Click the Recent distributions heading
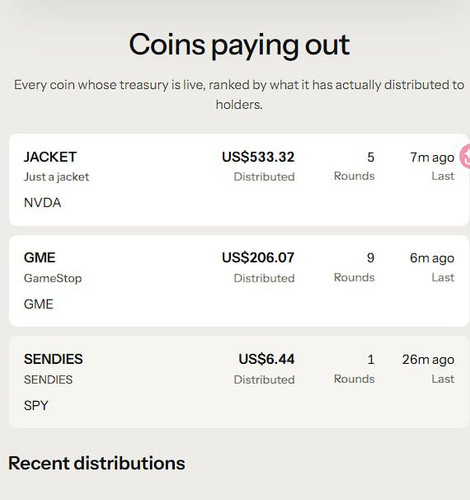470x500 pixels. [x=97, y=463]
